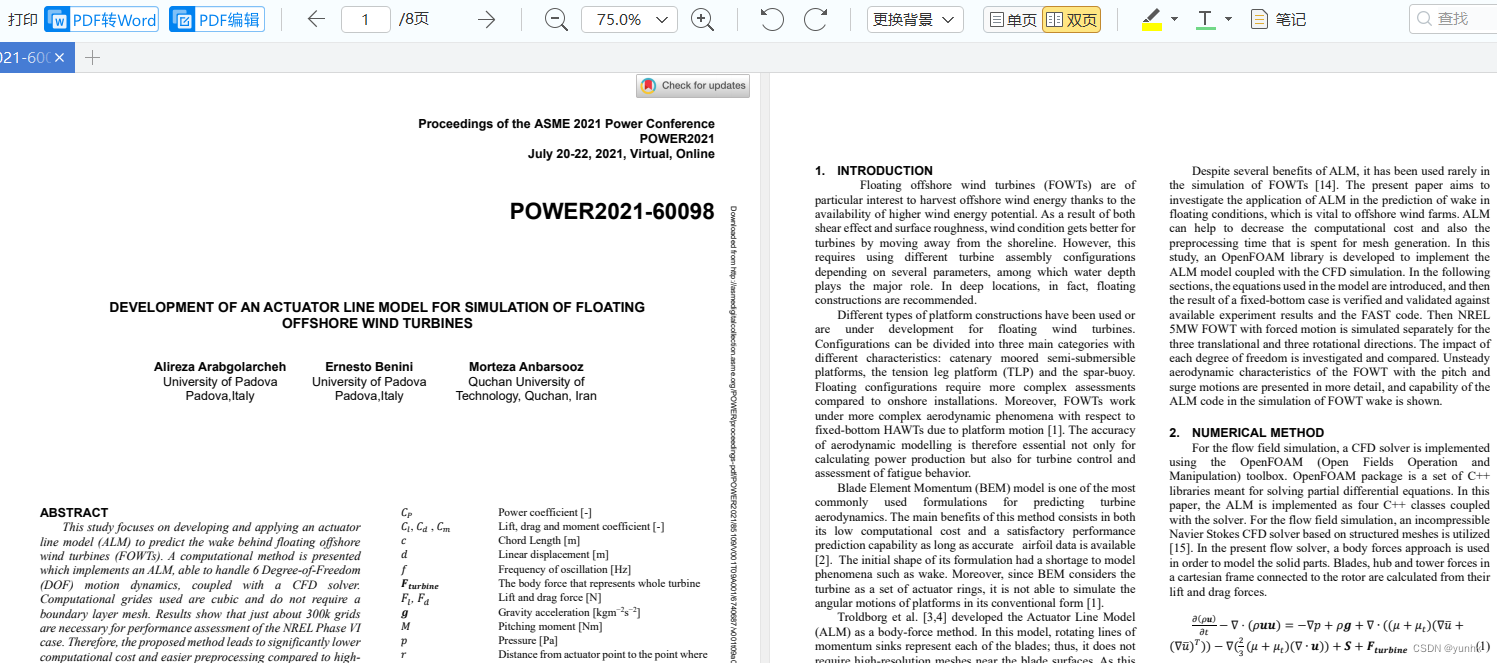Click Check for updates button

click(693, 86)
